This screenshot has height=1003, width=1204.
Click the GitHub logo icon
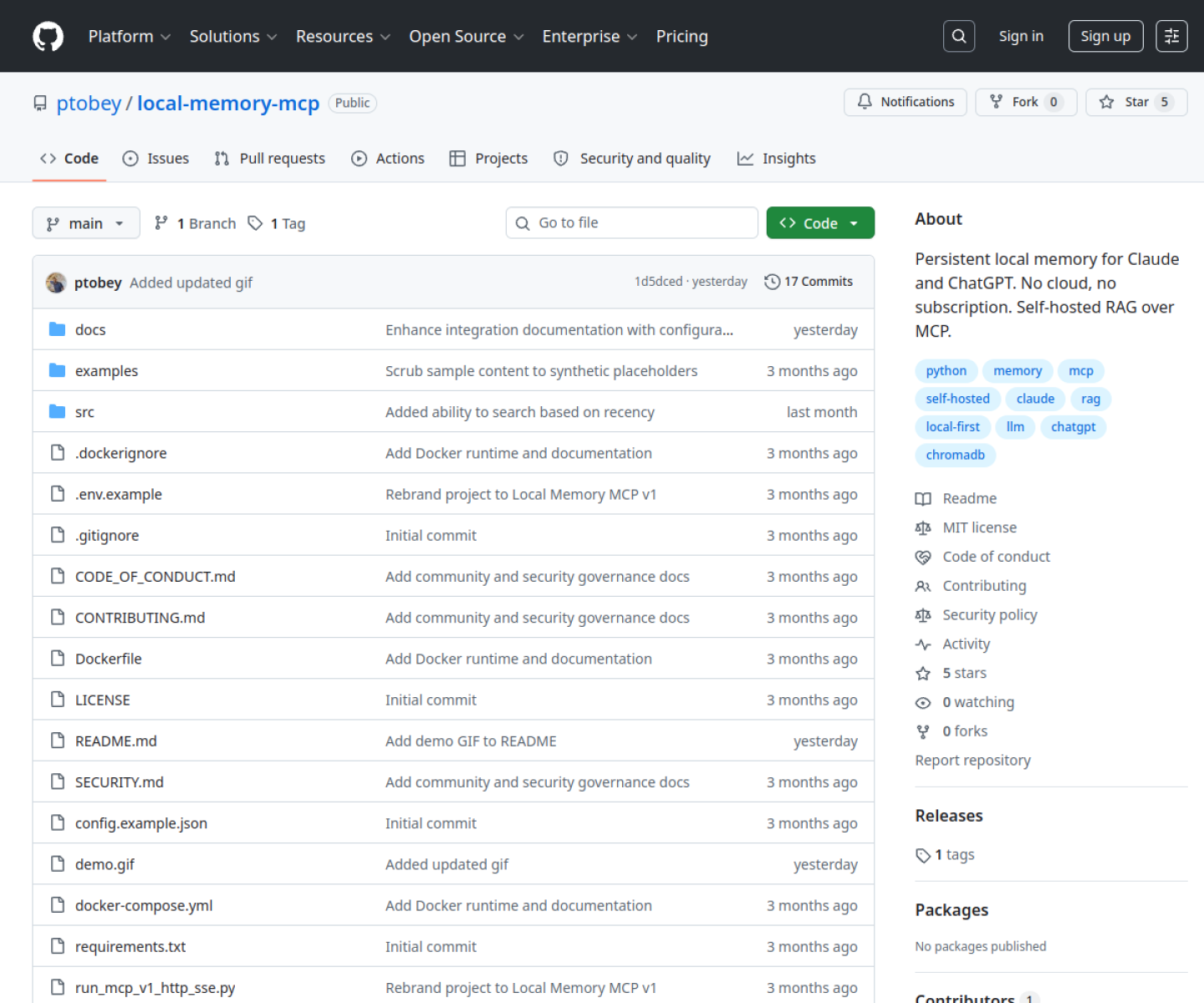(48, 37)
